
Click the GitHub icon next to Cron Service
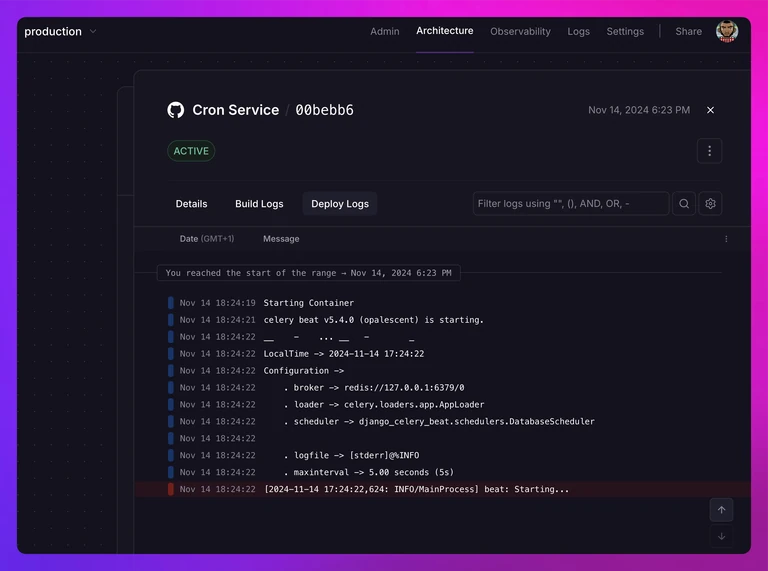(x=176, y=110)
